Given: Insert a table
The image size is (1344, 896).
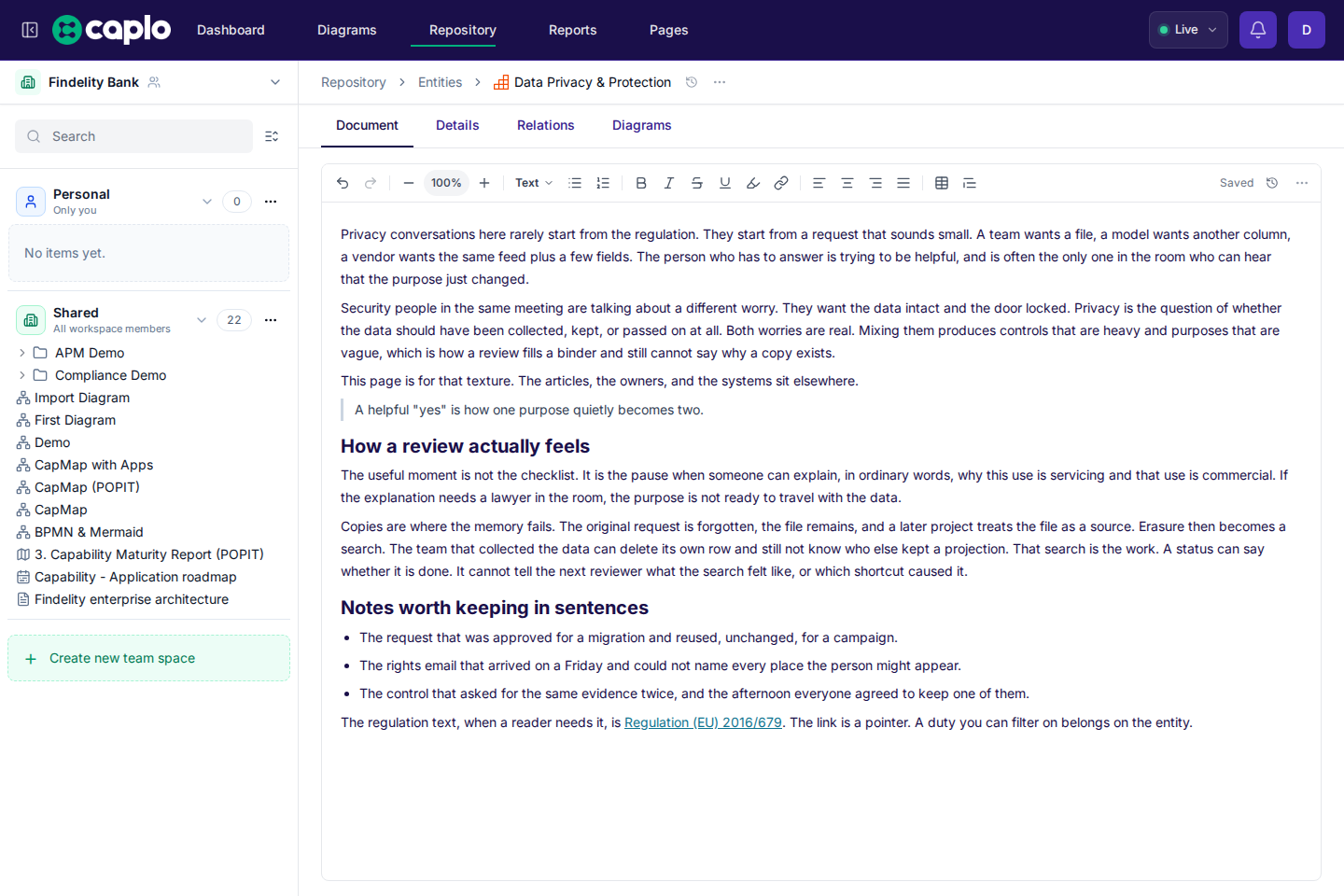Looking at the screenshot, I should pyautogui.click(x=942, y=183).
